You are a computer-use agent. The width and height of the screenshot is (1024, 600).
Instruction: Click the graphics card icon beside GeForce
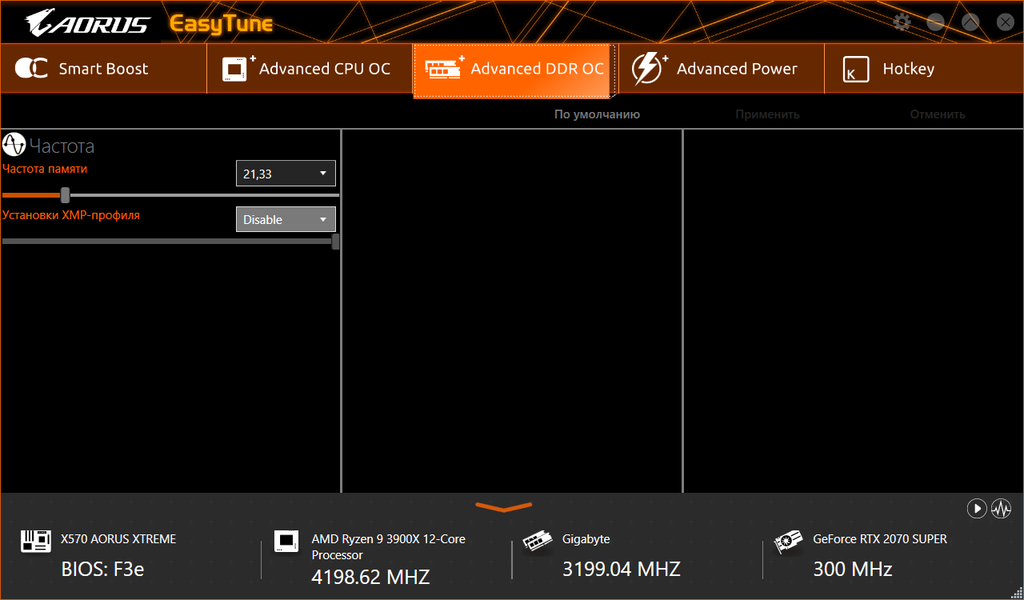[x=788, y=543]
